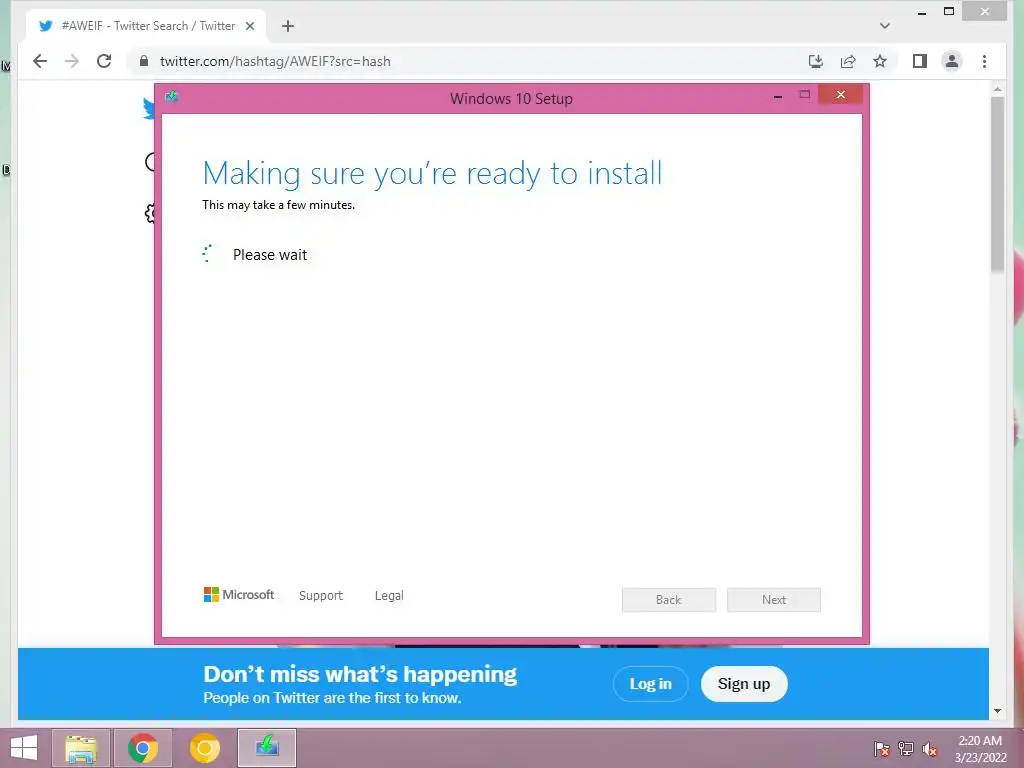Open the Chrome three-dot menu
Viewport: 1024px width, 768px height.
(984, 61)
